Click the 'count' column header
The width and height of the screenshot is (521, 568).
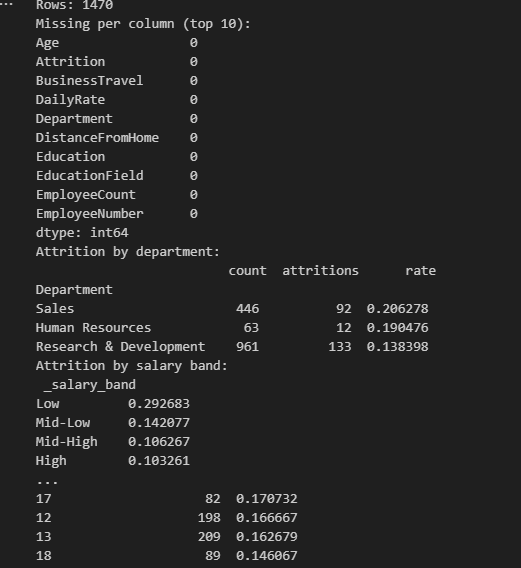coord(247,271)
